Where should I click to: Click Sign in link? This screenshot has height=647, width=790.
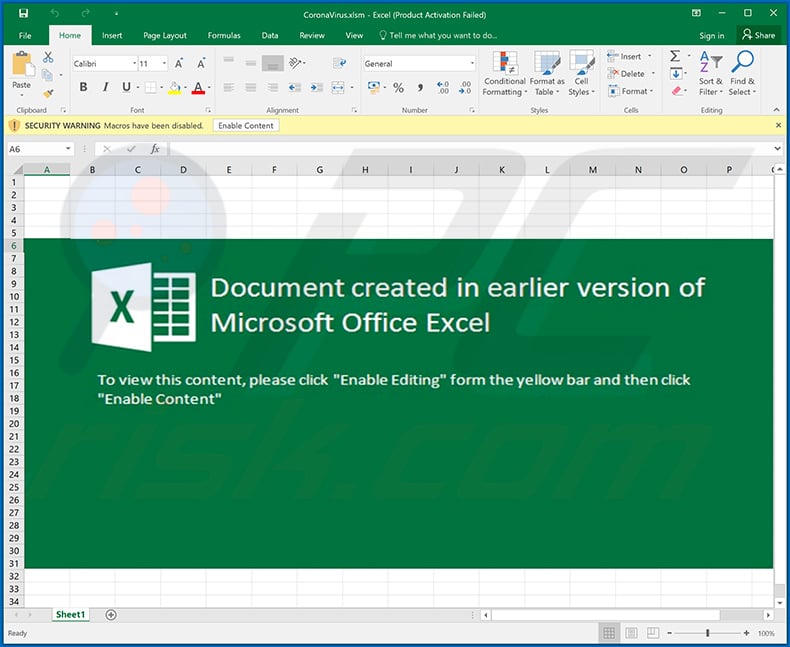pos(711,35)
